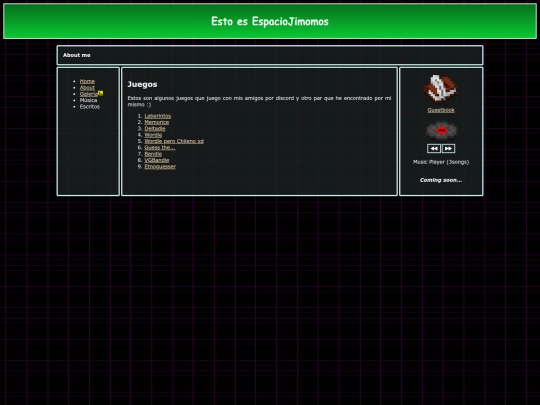Open Wordle pero Chileno xd link
The image size is (540, 405).
pos(174,141)
